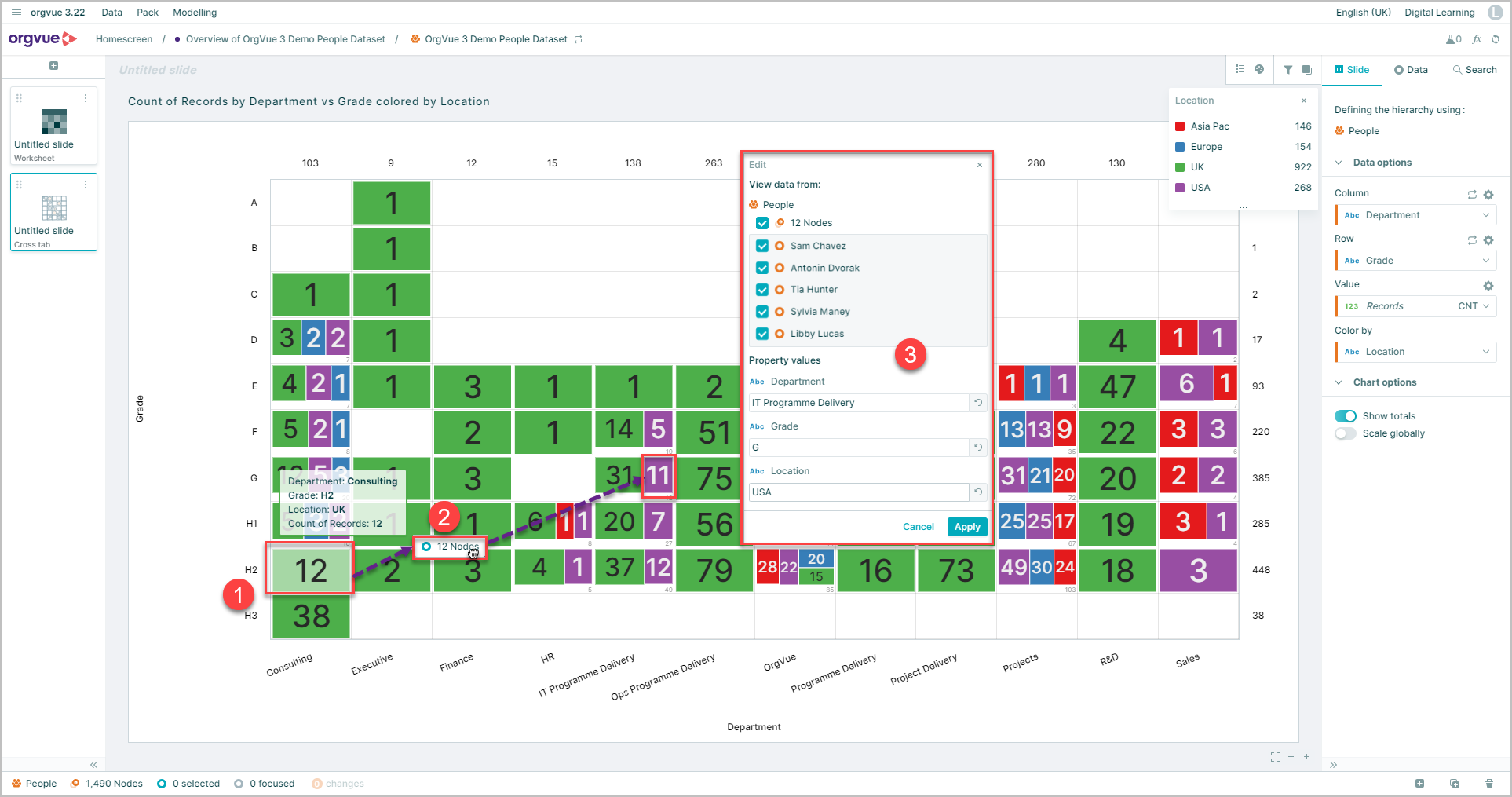Viewport: 1512px width, 797px height.
Task: Open Value settings gear icon
Action: 1488,285
